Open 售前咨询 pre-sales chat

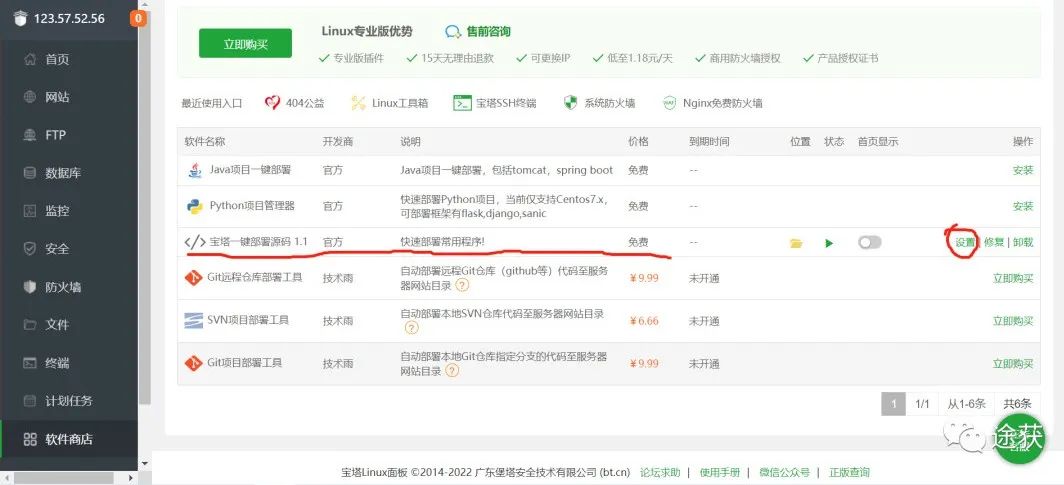478,31
